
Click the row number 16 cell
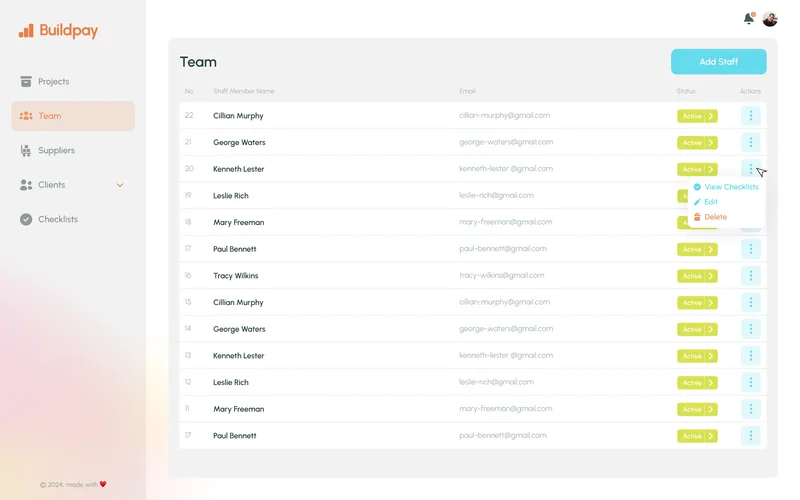[x=188, y=276]
